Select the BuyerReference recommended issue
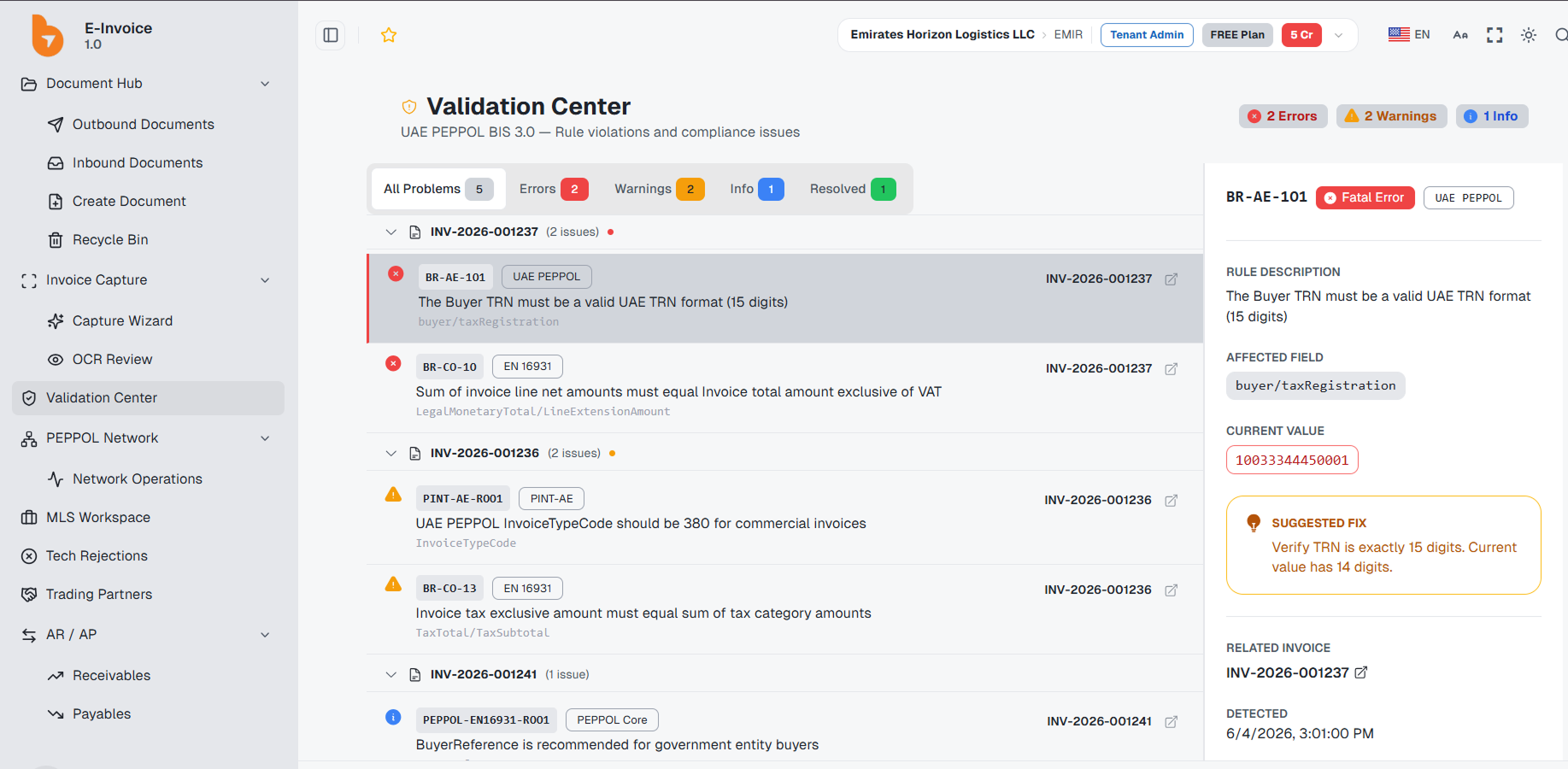The image size is (1568, 769). tap(784, 727)
